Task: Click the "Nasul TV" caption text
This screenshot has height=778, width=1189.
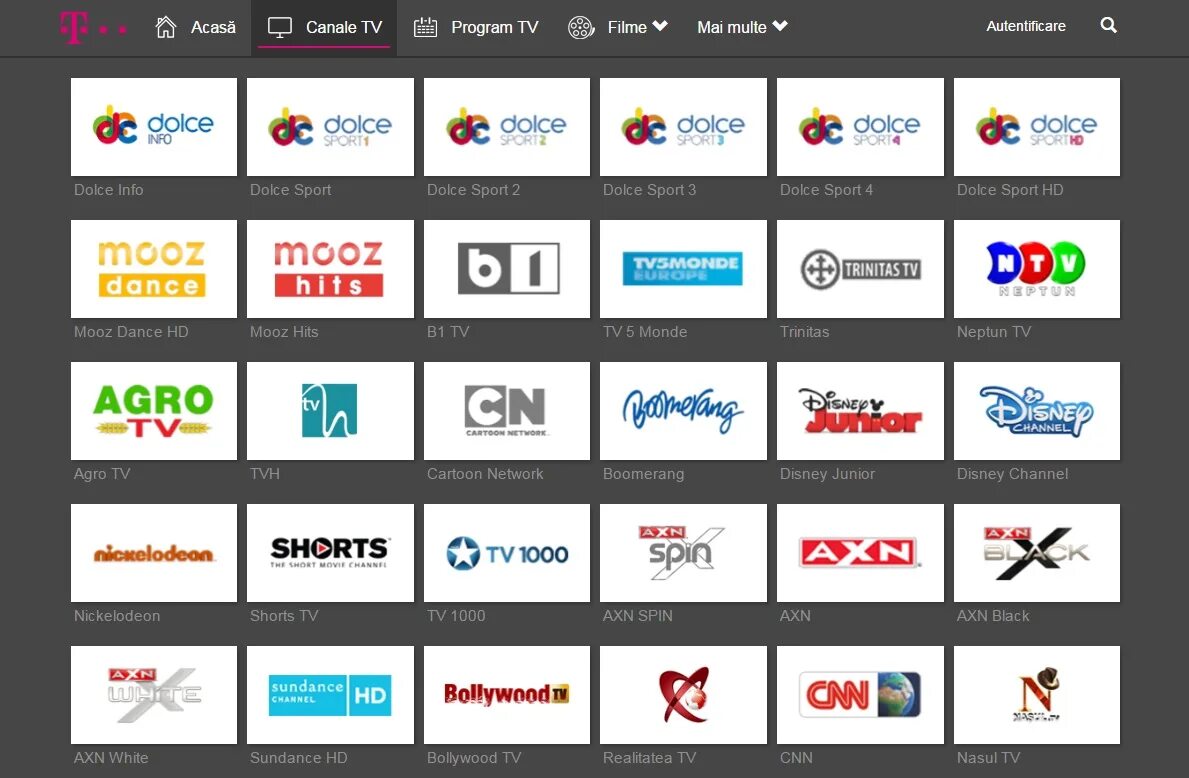Action: [988, 758]
